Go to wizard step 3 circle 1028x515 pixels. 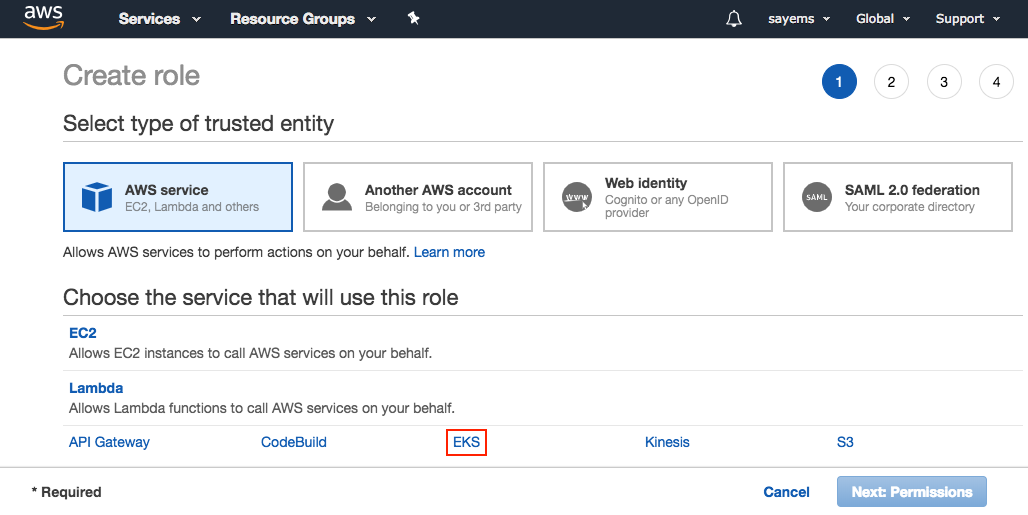[943, 82]
